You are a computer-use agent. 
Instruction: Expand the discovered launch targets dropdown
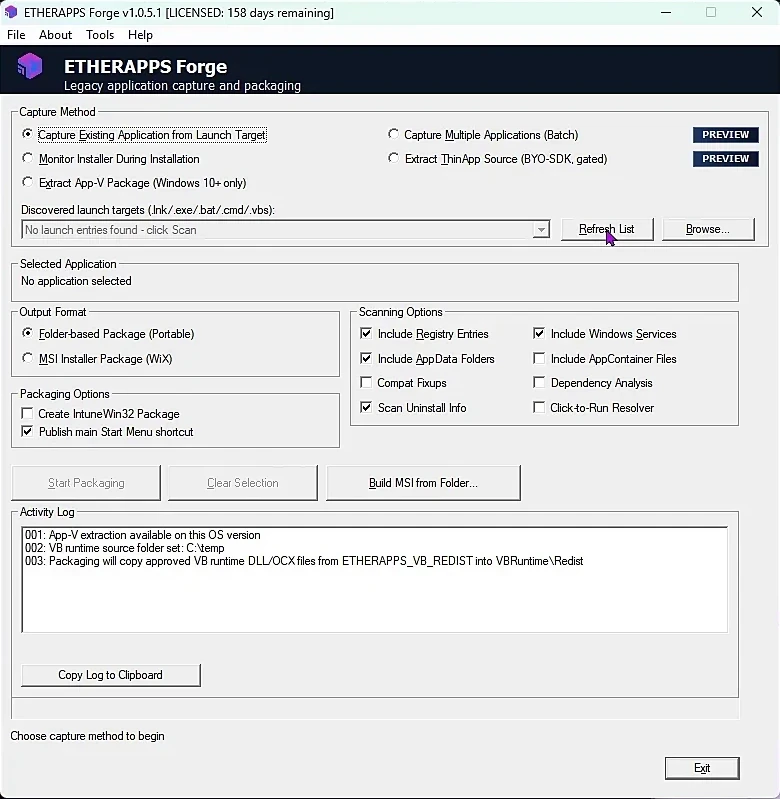[541, 230]
